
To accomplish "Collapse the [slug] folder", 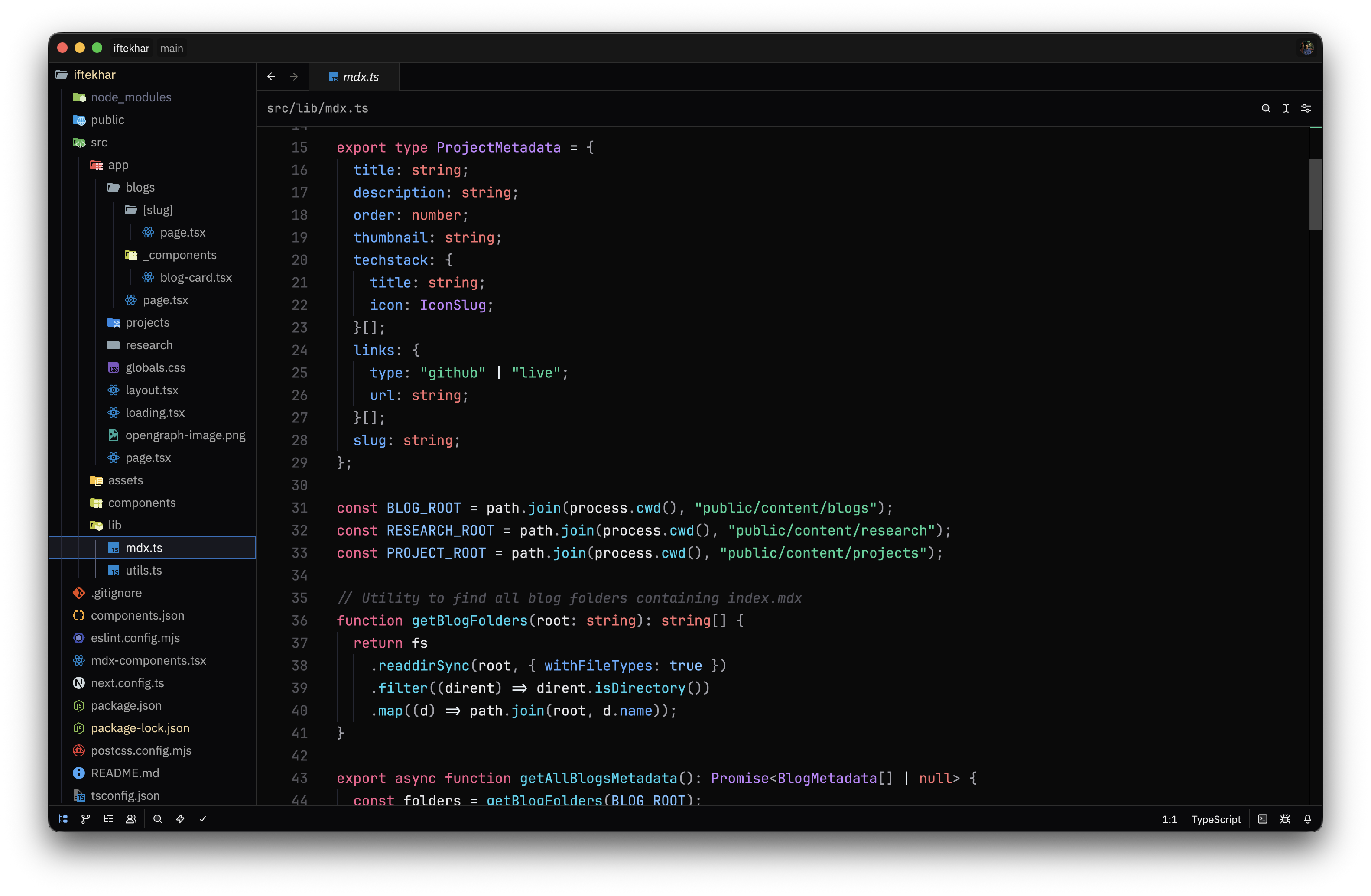I will tap(152, 210).
